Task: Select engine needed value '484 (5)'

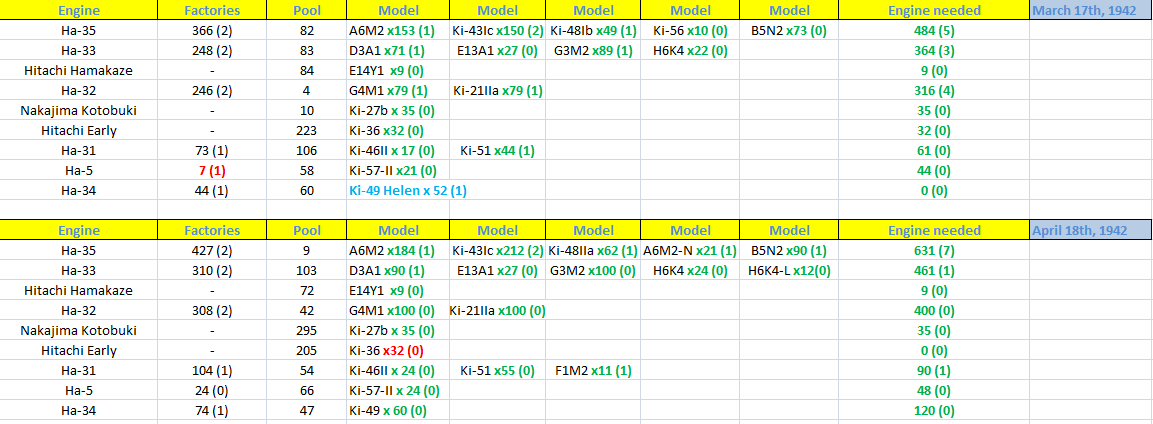Action: pyautogui.click(x=934, y=31)
